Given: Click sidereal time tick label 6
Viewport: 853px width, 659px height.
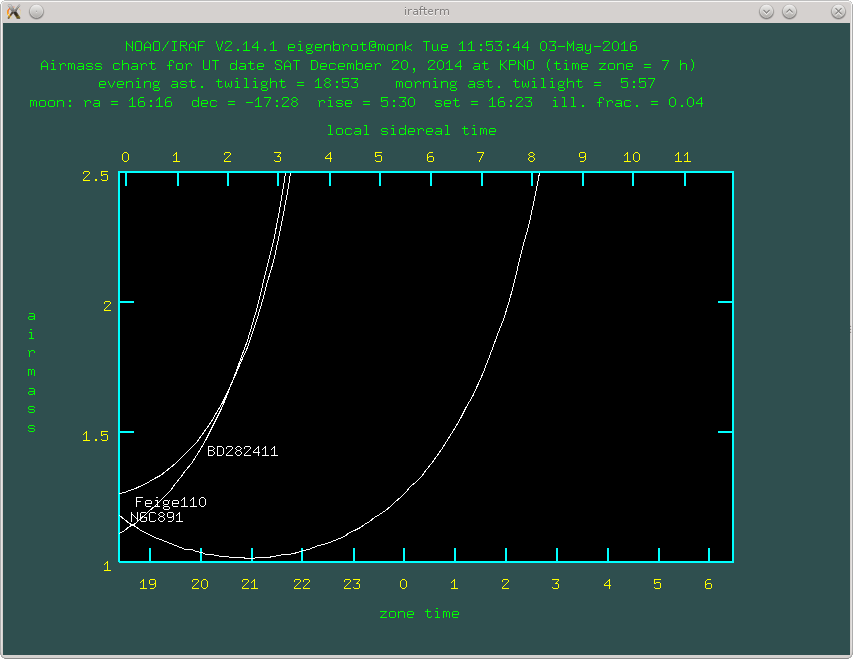Looking at the screenshot, I should point(430,157).
